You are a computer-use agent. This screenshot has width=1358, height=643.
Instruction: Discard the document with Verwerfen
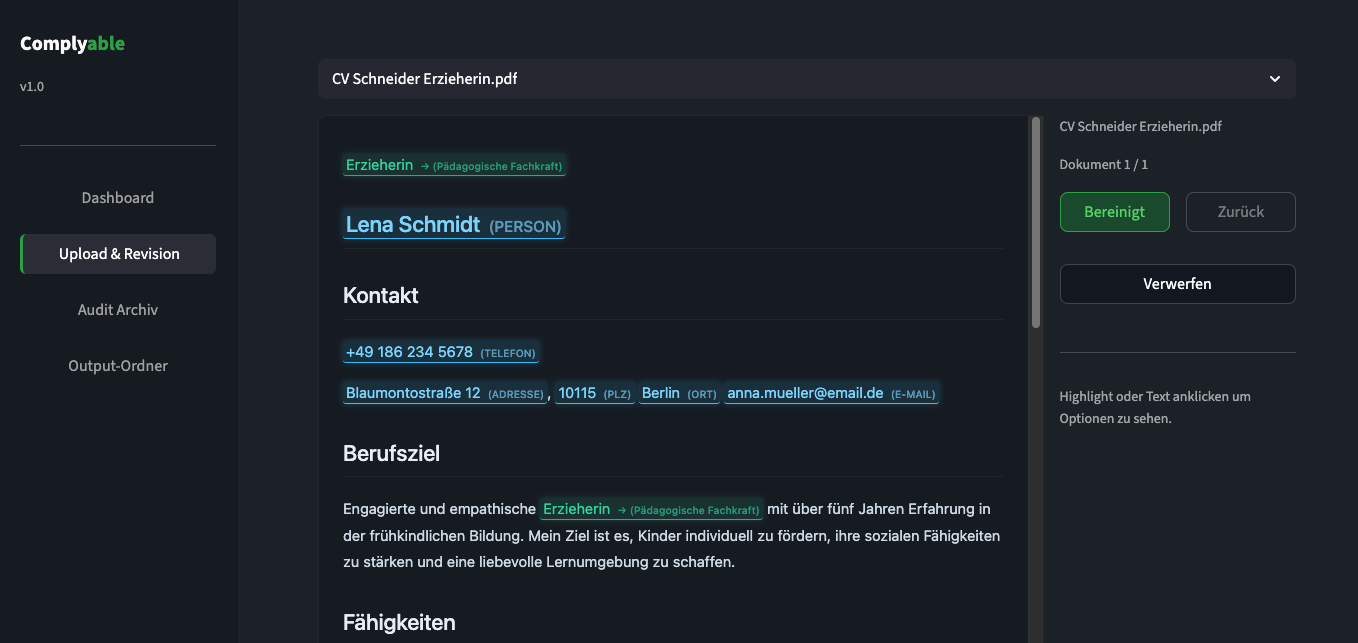[x=1177, y=283]
